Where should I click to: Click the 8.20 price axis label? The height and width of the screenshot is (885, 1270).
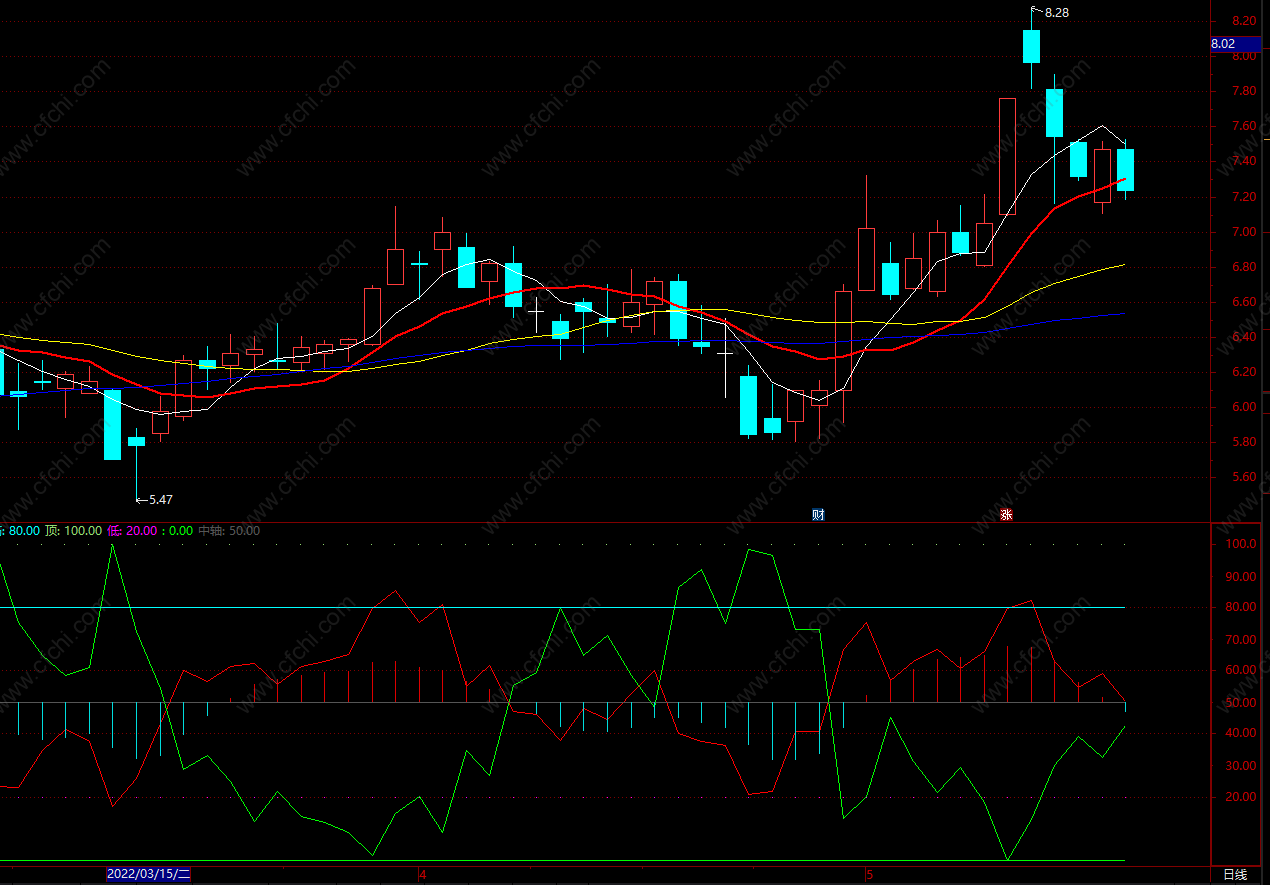coord(1244,21)
